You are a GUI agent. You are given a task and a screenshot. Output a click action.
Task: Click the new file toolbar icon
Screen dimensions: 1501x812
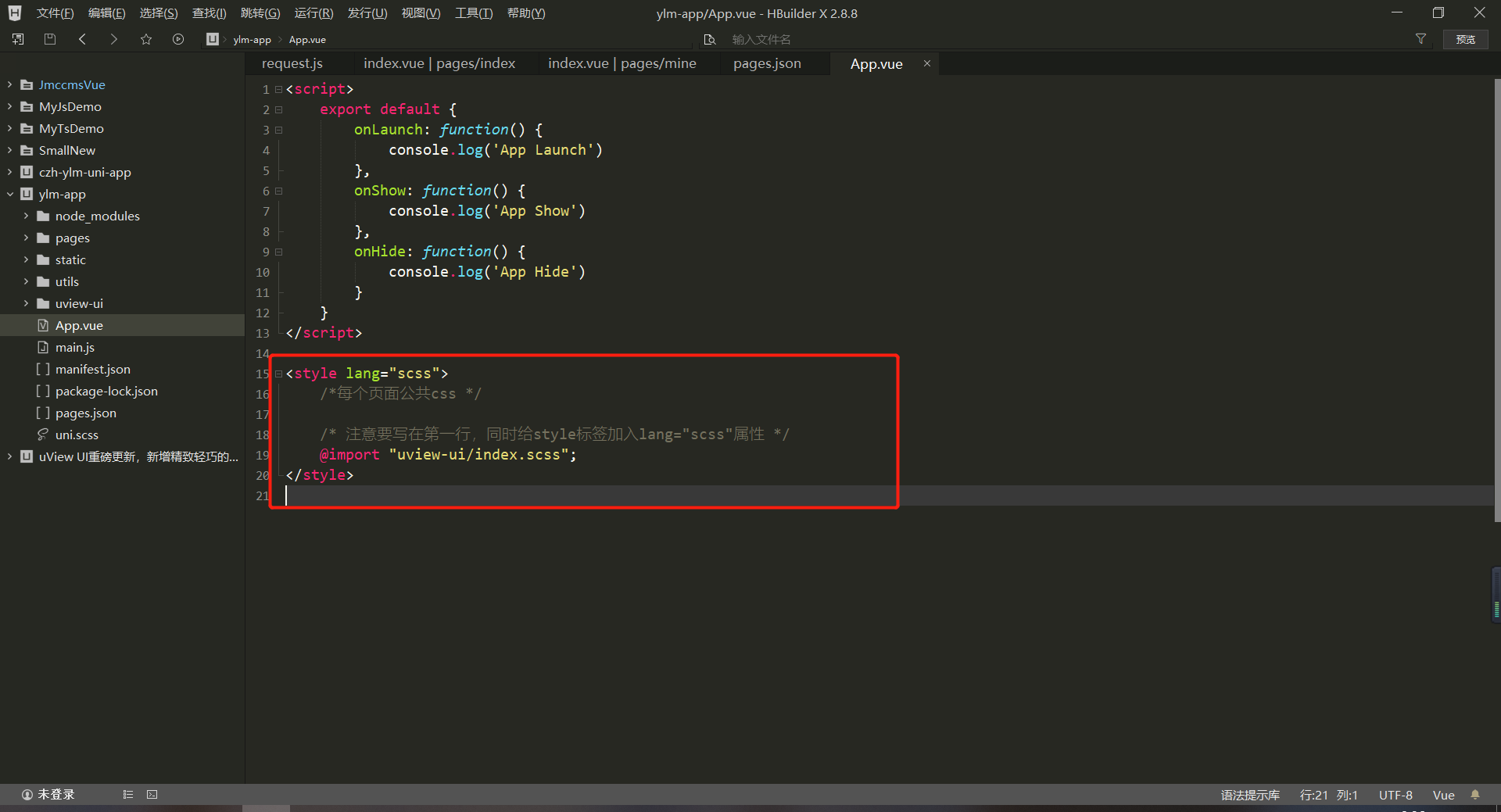[18, 39]
